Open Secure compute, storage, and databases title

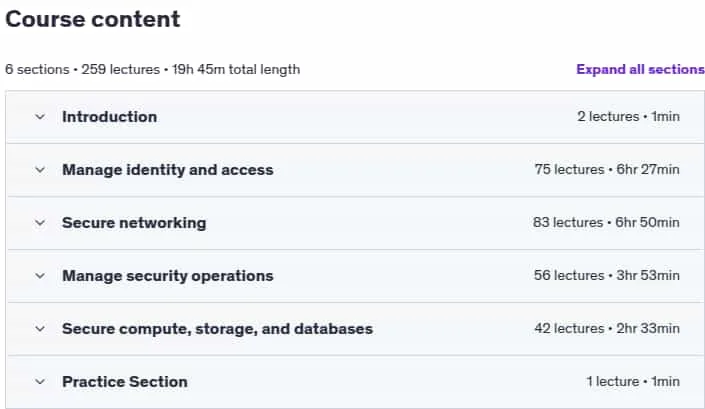tap(218, 329)
